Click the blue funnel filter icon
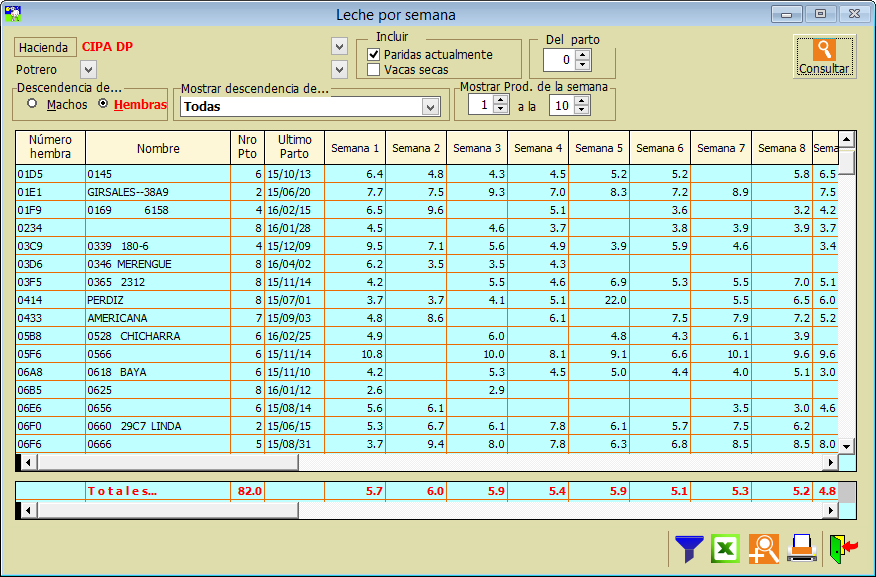The image size is (876, 577). (x=689, y=548)
